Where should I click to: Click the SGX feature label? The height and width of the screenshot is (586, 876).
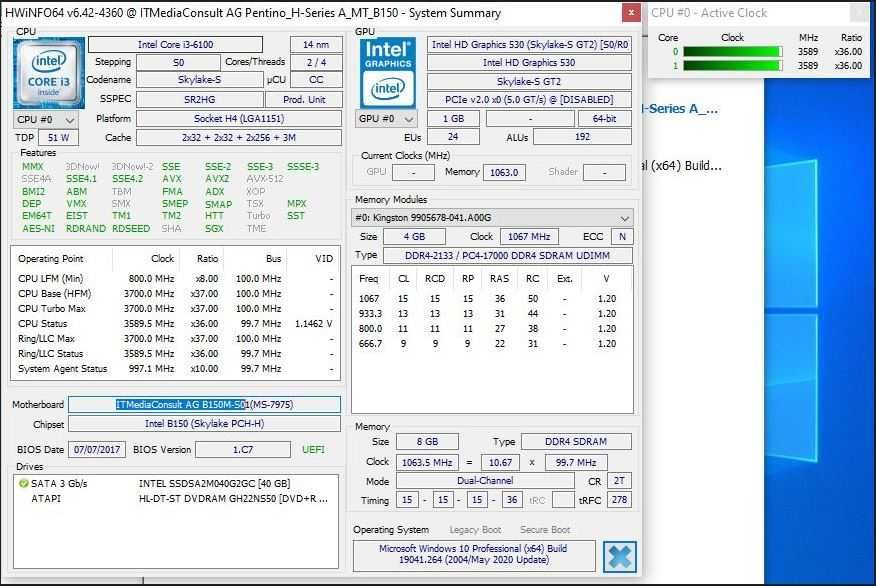pos(214,228)
